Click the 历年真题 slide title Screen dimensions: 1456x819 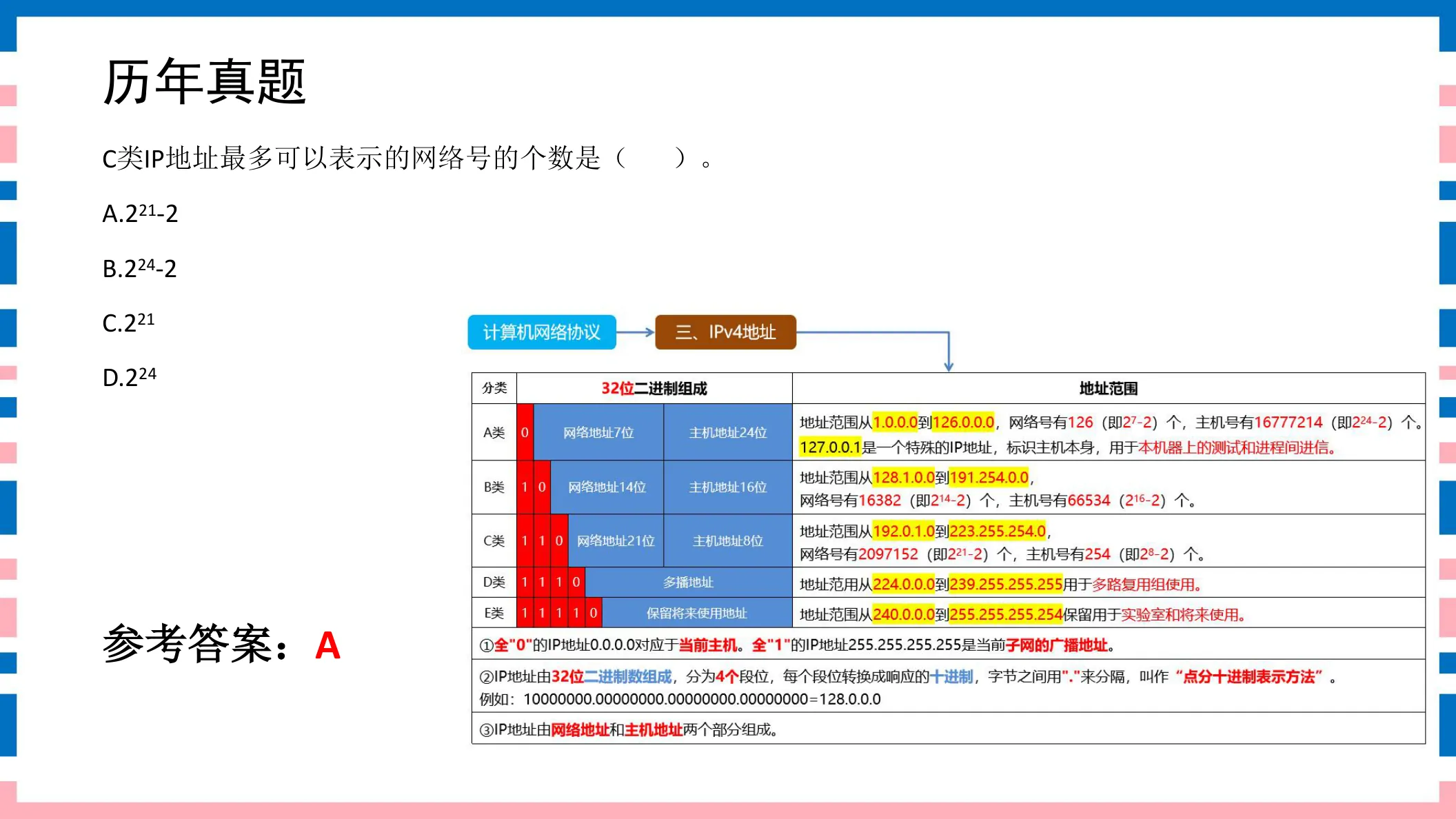pos(204,82)
